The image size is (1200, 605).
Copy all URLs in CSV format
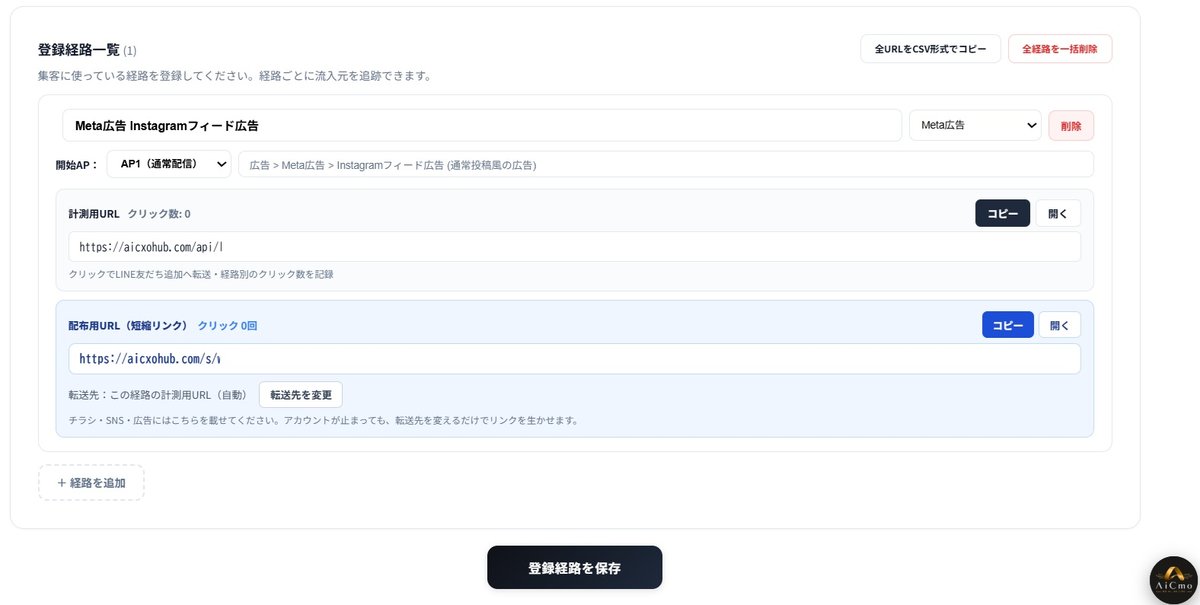pos(930,49)
